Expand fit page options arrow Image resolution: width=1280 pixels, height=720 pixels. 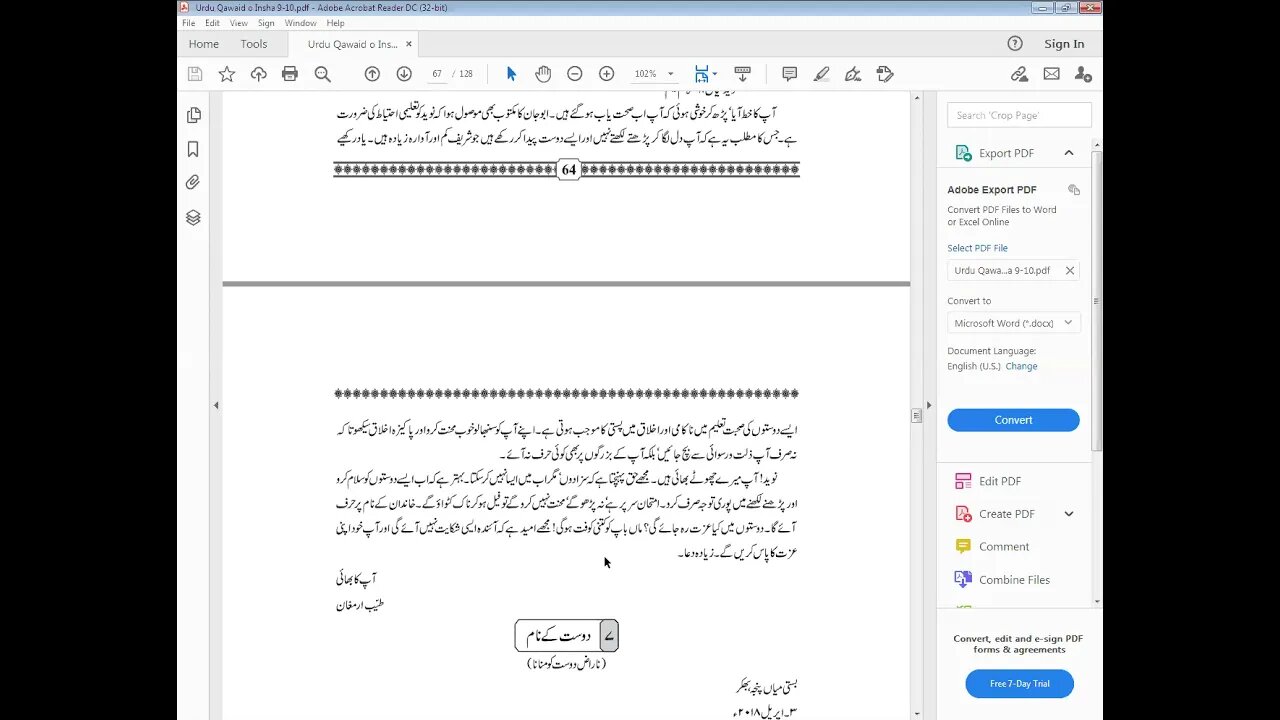714,74
